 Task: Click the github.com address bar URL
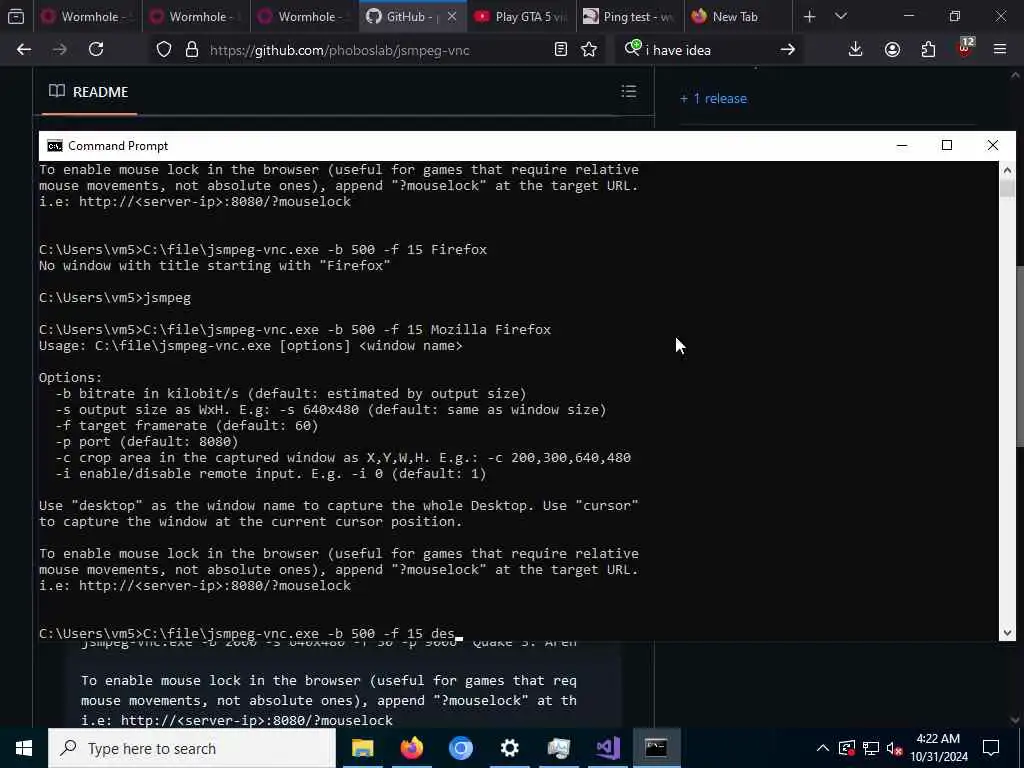340,50
